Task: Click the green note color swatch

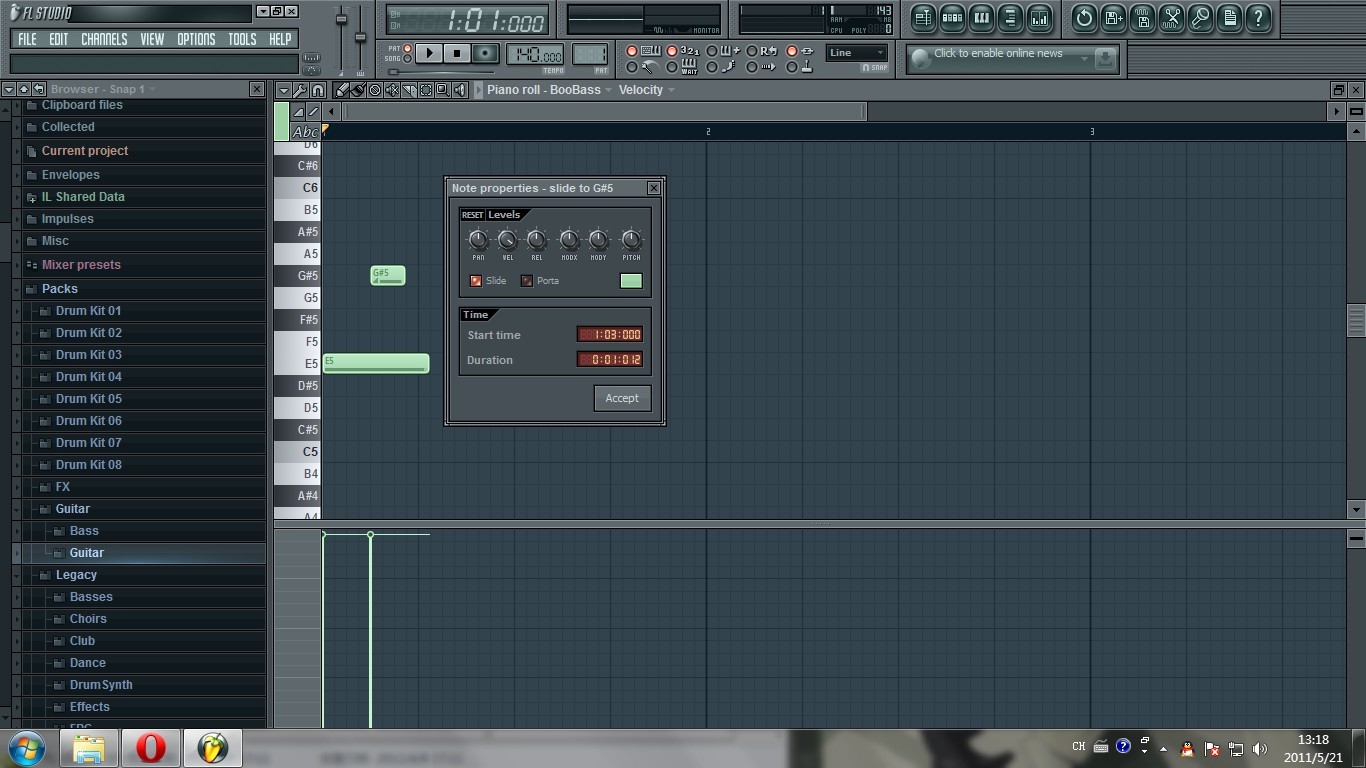Action: tap(631, 281)
